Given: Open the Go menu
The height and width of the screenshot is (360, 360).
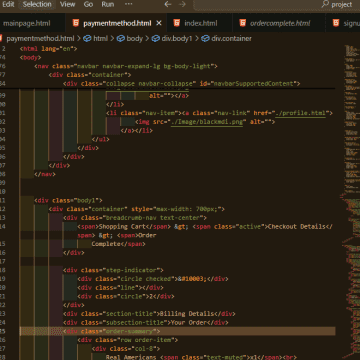Looking at the screenshot, I should click(x=88, y=4).
